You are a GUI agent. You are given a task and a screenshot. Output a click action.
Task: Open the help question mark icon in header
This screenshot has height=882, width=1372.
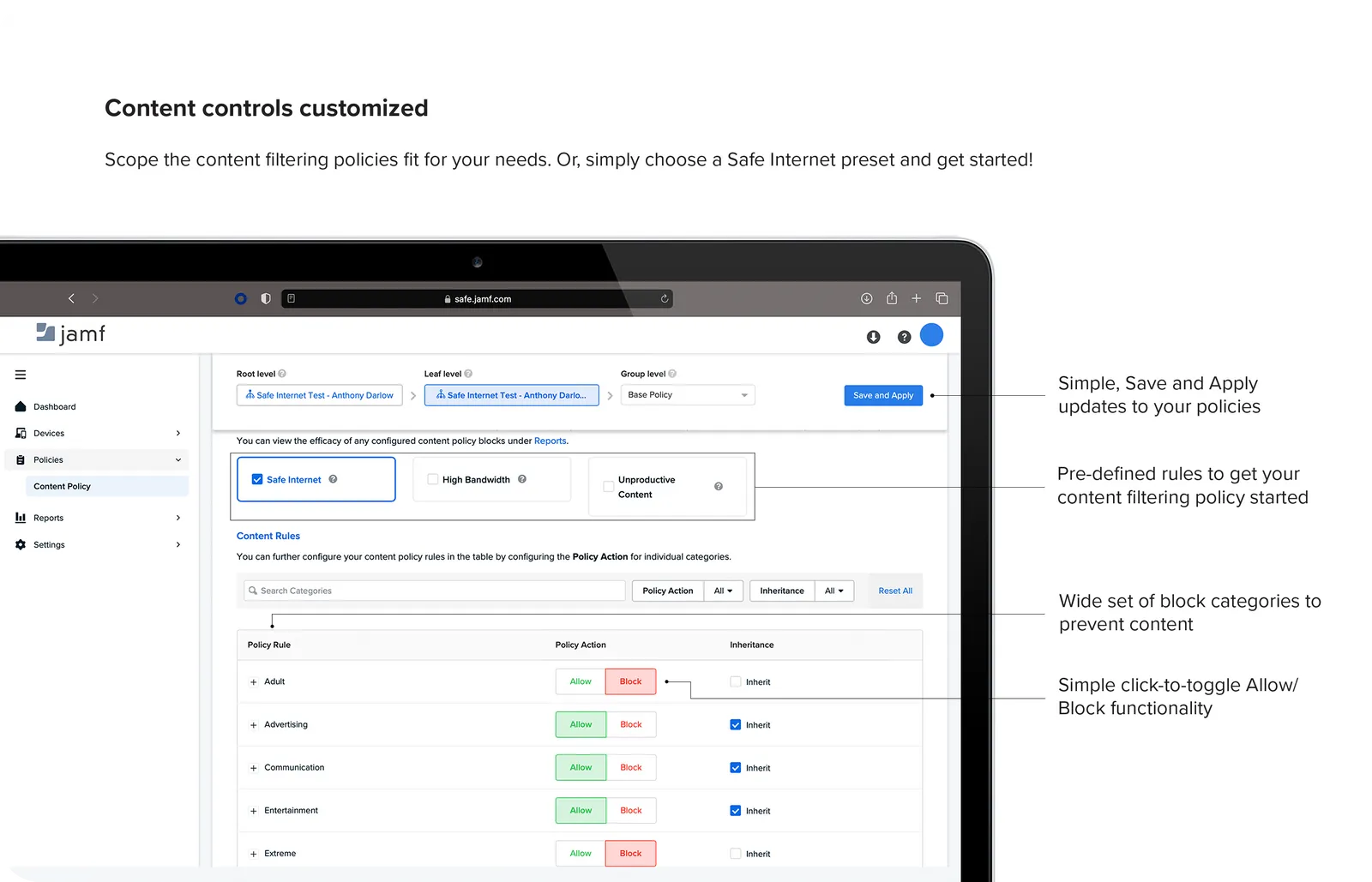click(904, 337)
